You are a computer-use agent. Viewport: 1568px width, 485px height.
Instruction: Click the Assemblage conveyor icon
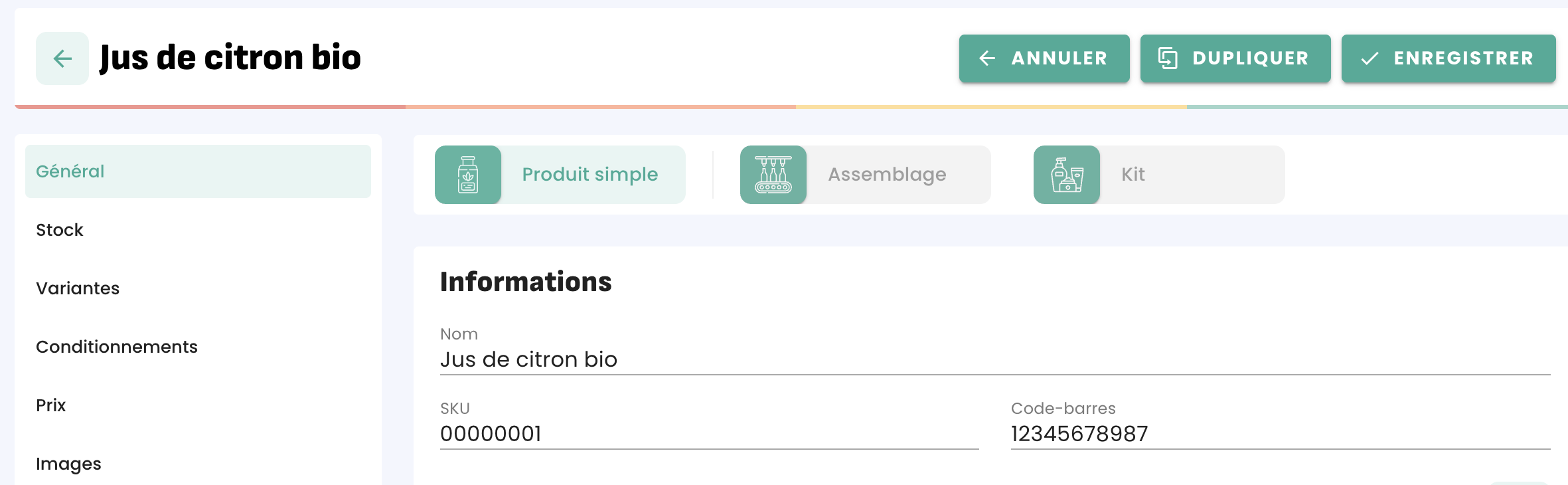point(773,175)
